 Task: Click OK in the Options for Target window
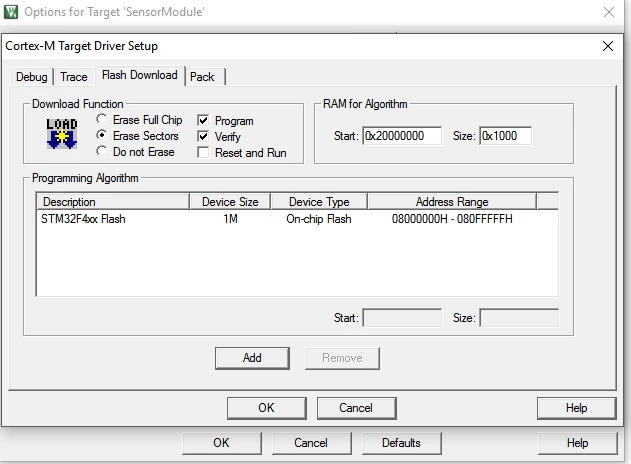pos(222,443)
